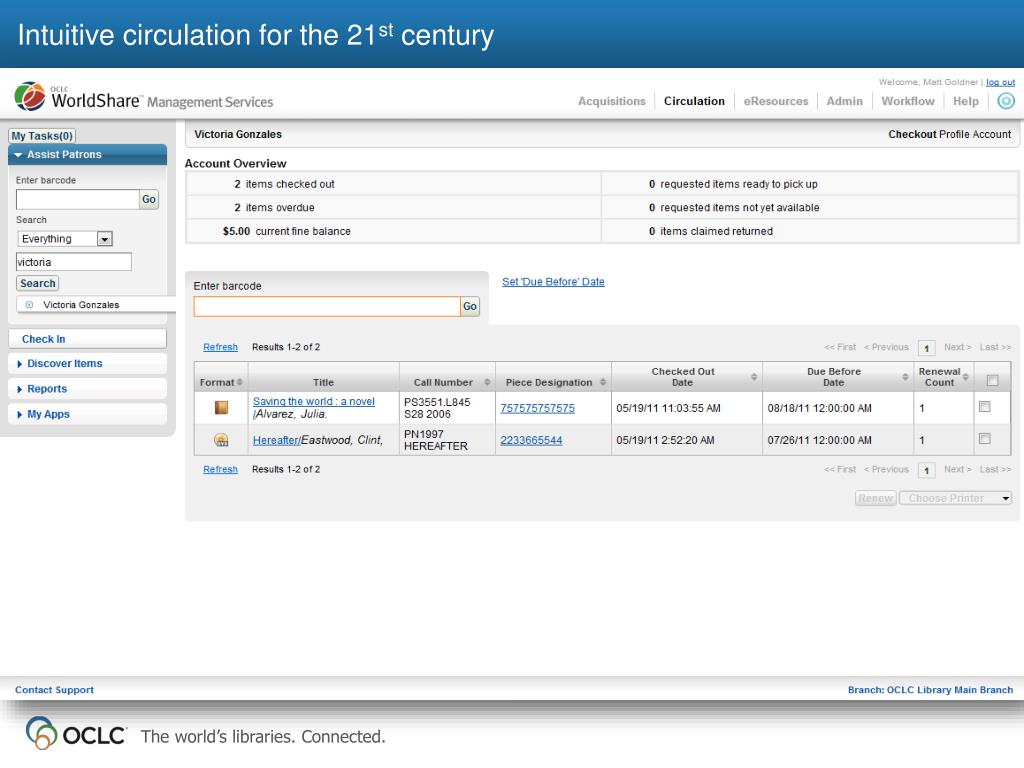Click Branch: OCLC Library Main Branch
Viewport: 1024px width, 768px height.
(930, 690)
